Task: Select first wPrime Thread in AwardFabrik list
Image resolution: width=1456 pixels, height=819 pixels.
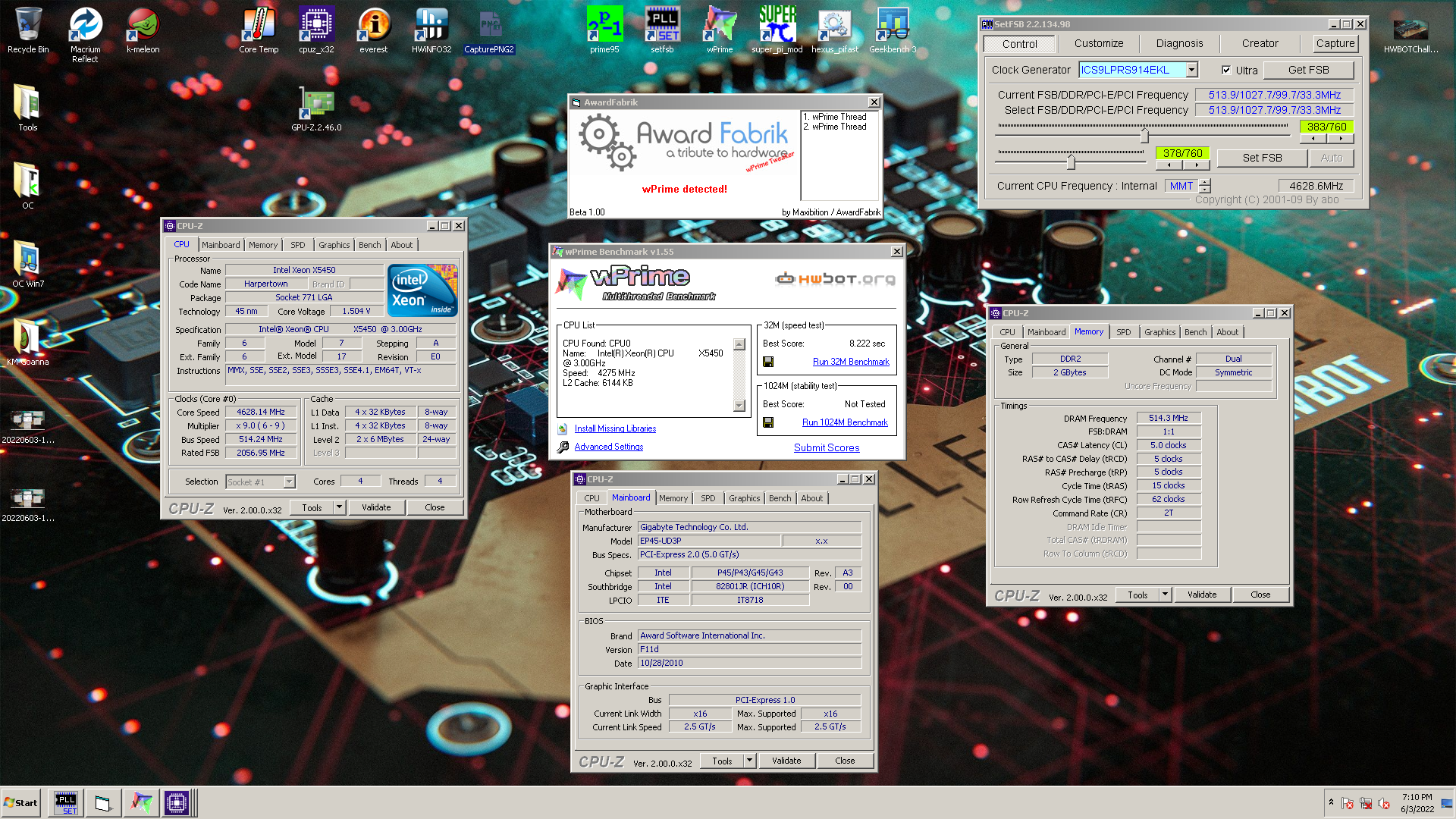Action: click(x=834, y=117)
